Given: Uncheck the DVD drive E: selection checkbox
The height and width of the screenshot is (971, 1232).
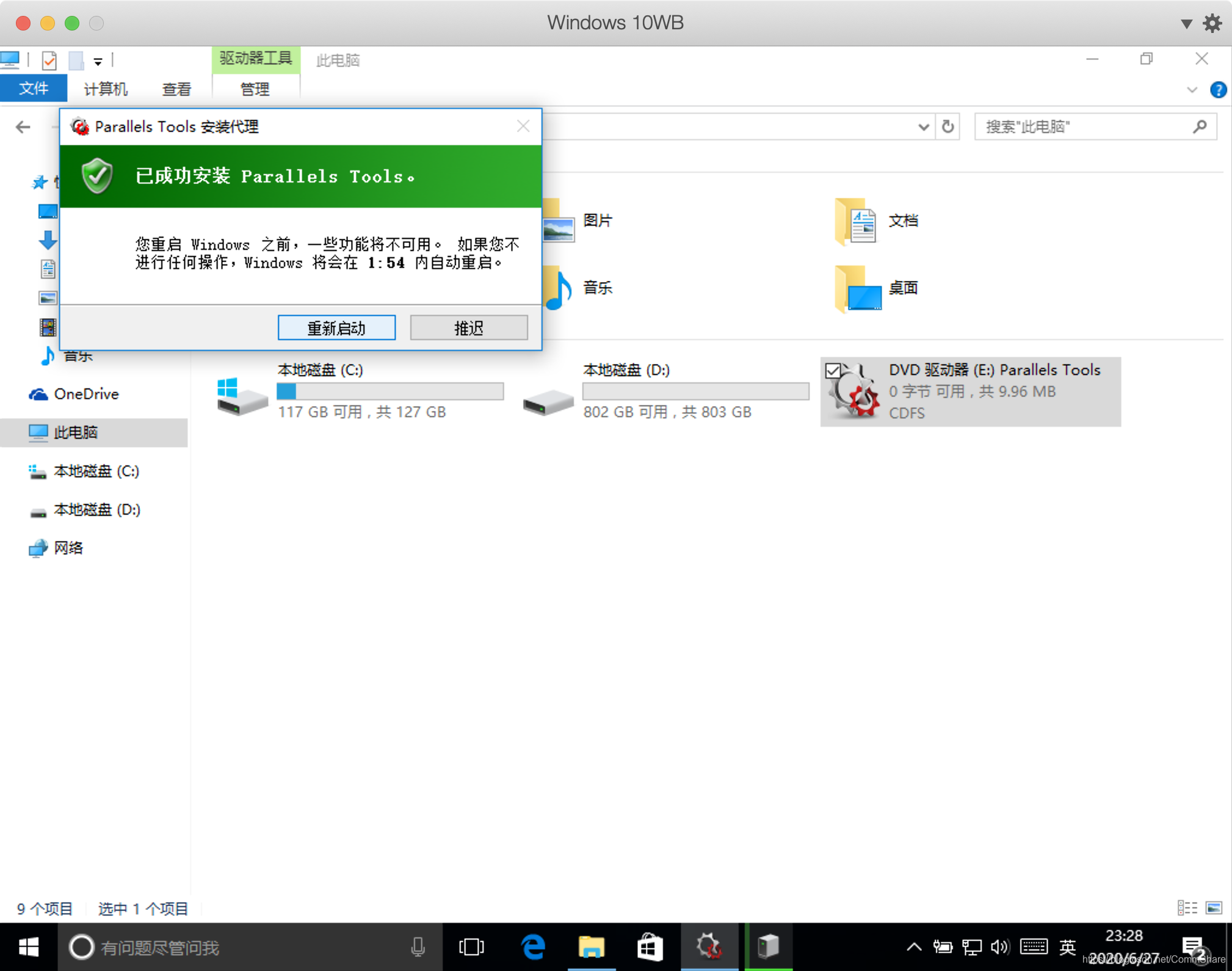Looking at the screenshot, I should tap(832, 371).
